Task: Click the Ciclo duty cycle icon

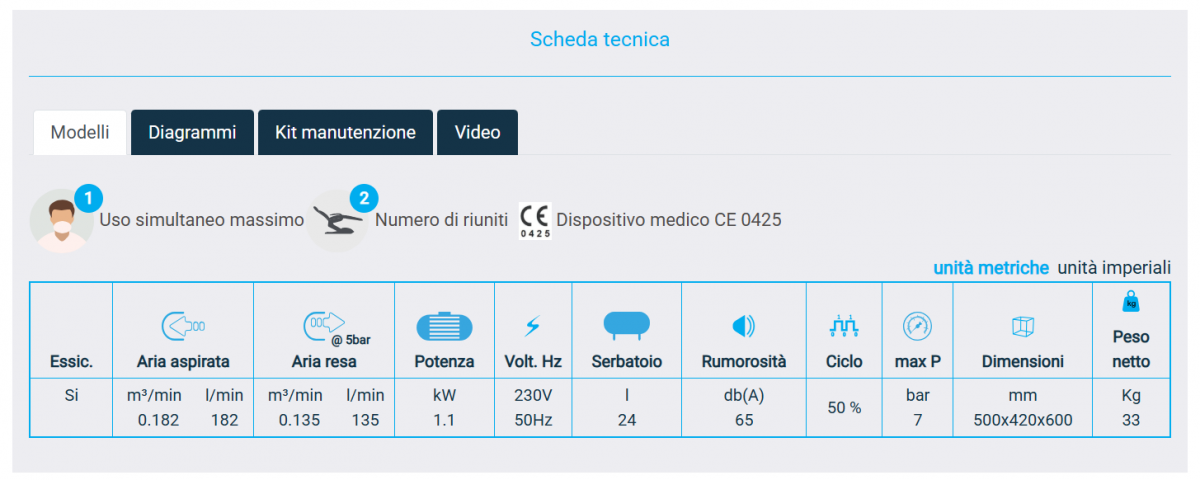Action: click(x=844, y=325)
